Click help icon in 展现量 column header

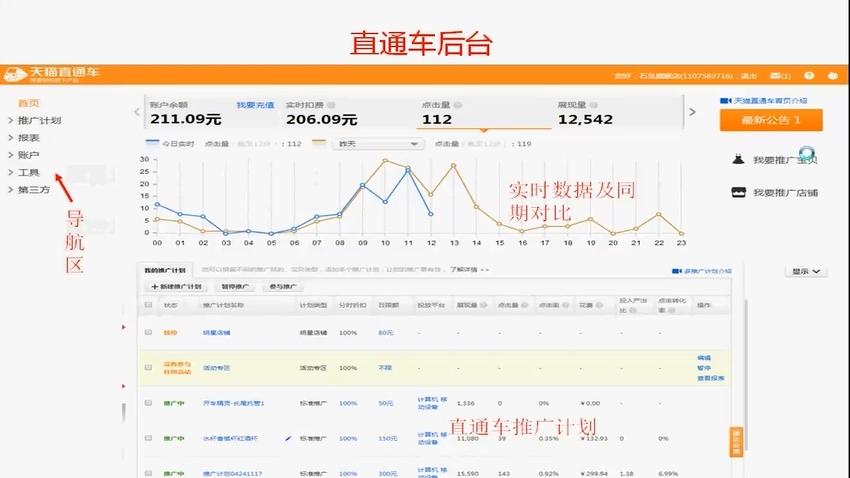tap(484, 305)
